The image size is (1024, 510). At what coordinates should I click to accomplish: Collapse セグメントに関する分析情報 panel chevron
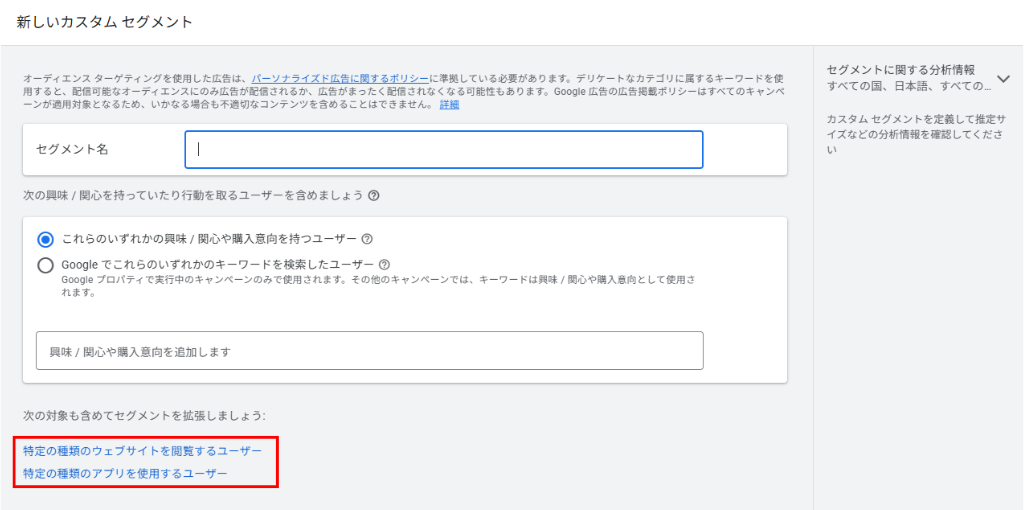1004,77
